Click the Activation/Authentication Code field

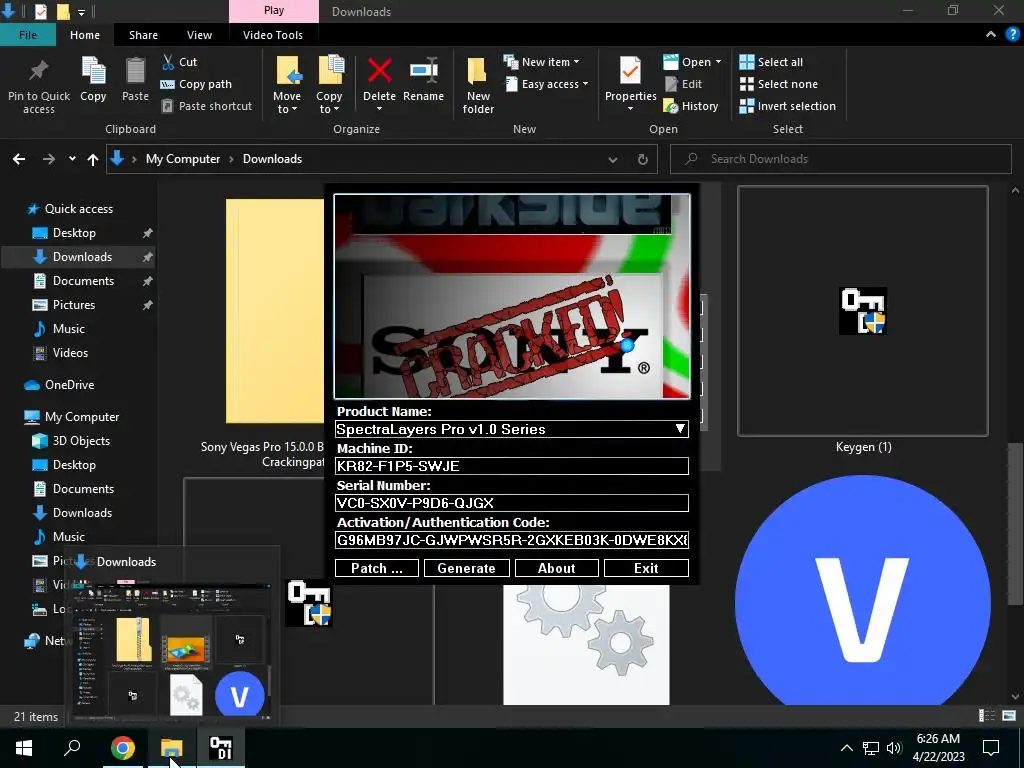tap(512, 540)
